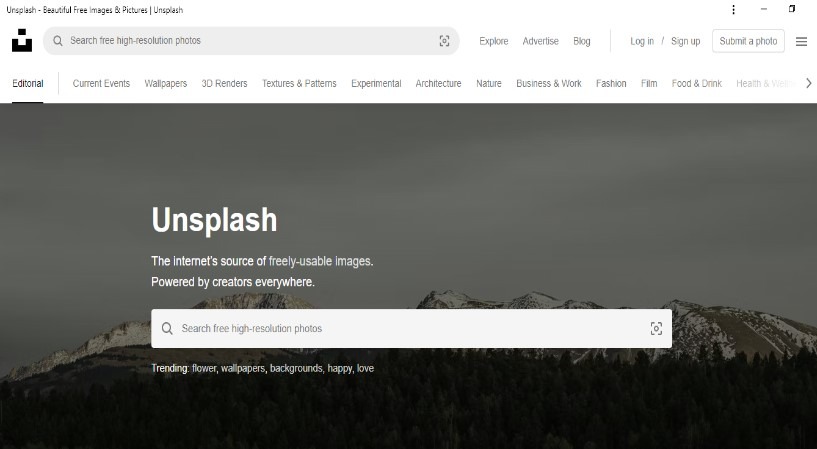This screenshot has height=449, width=817.
Task: Select the Editorial tab
Action: 28,84
